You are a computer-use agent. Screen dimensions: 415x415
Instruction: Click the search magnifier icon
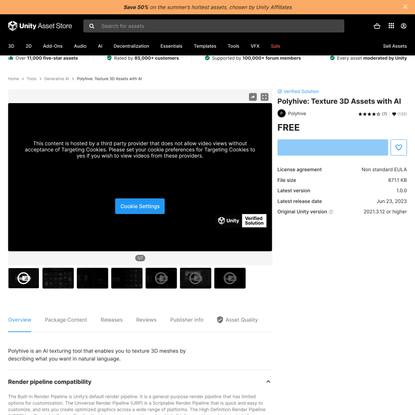tap(92, 26)
